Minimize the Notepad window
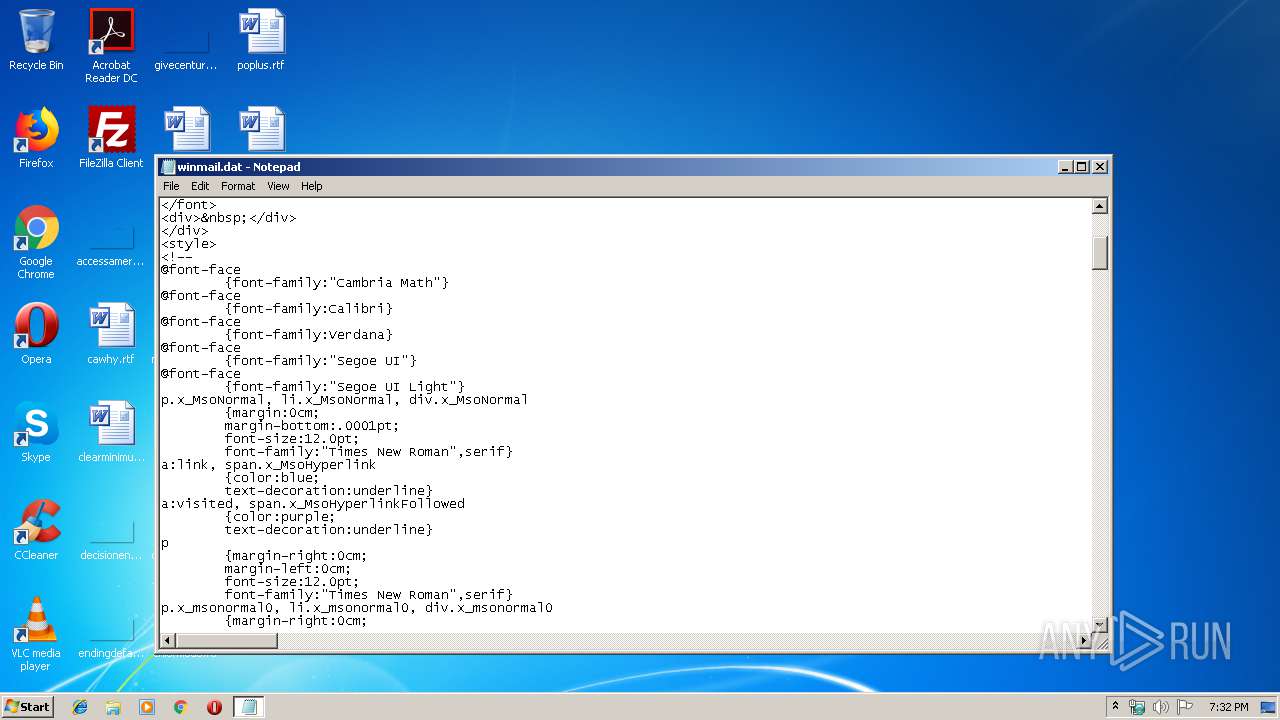The image size is (1280, 720). (x=1065, y=167)
